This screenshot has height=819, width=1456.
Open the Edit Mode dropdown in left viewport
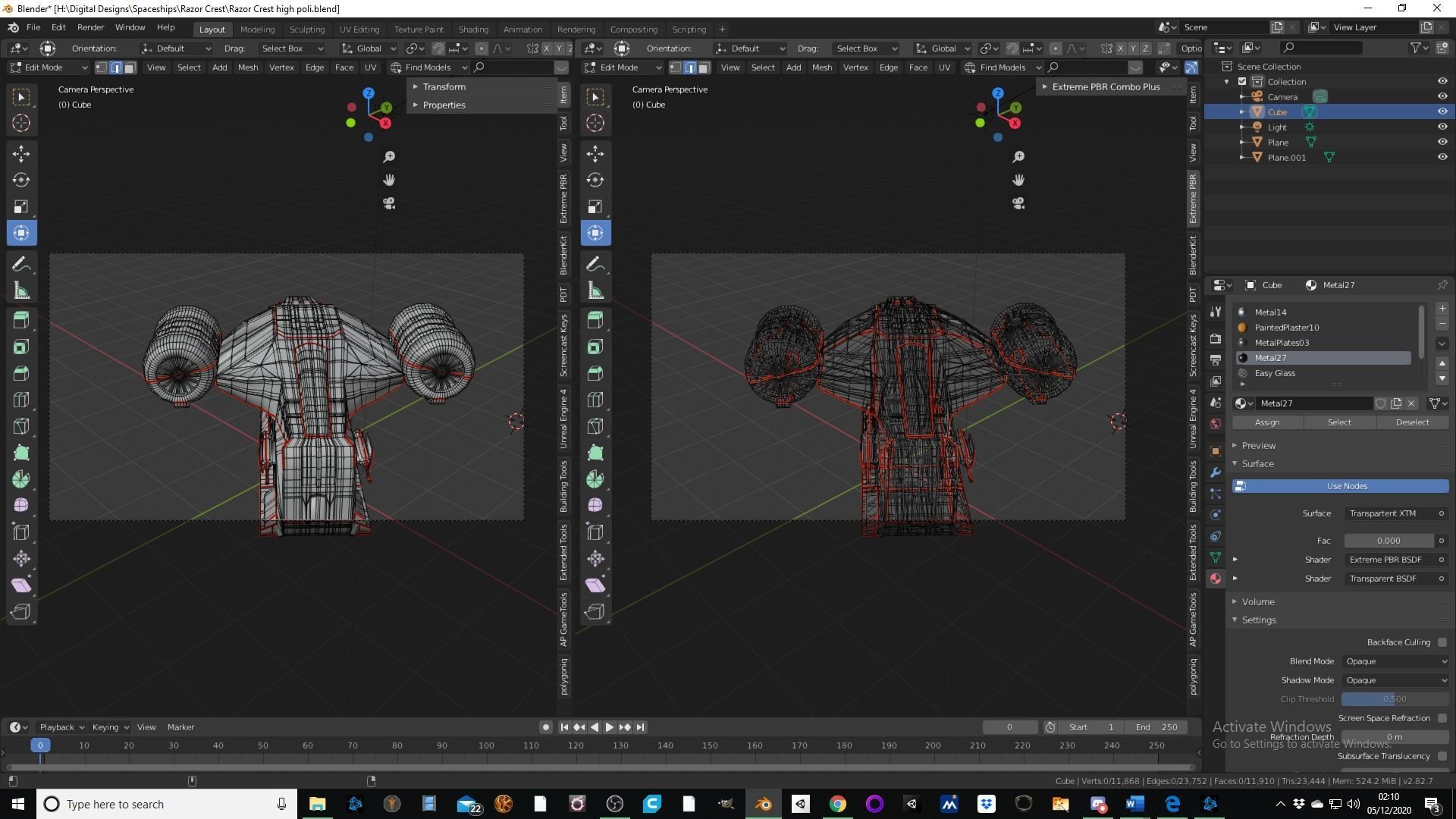click(49, 67)
